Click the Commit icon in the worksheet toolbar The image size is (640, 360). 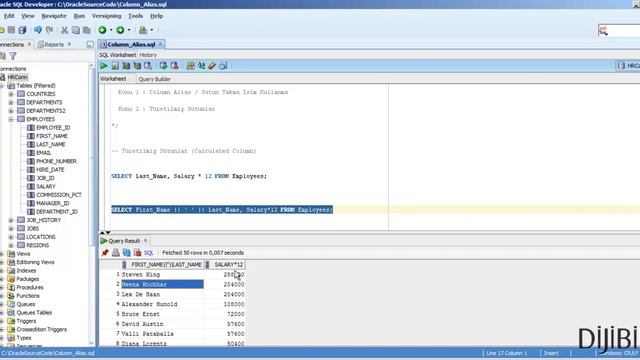(163, 66)
